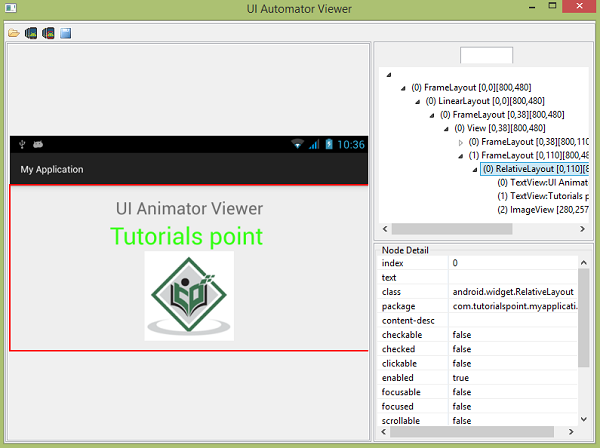Open a saved UI dump folder icon
Image resolution: width=600 pixels, height=448 pixels.
coord(13,33)
